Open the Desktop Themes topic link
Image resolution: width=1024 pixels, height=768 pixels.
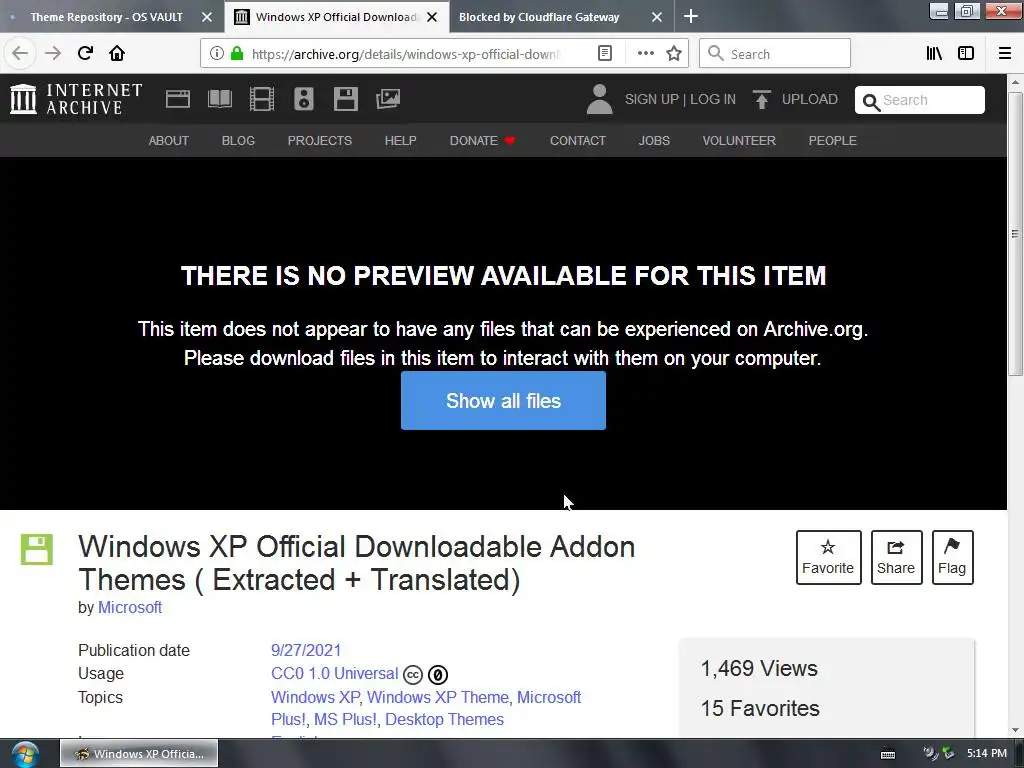coord(444,720)
